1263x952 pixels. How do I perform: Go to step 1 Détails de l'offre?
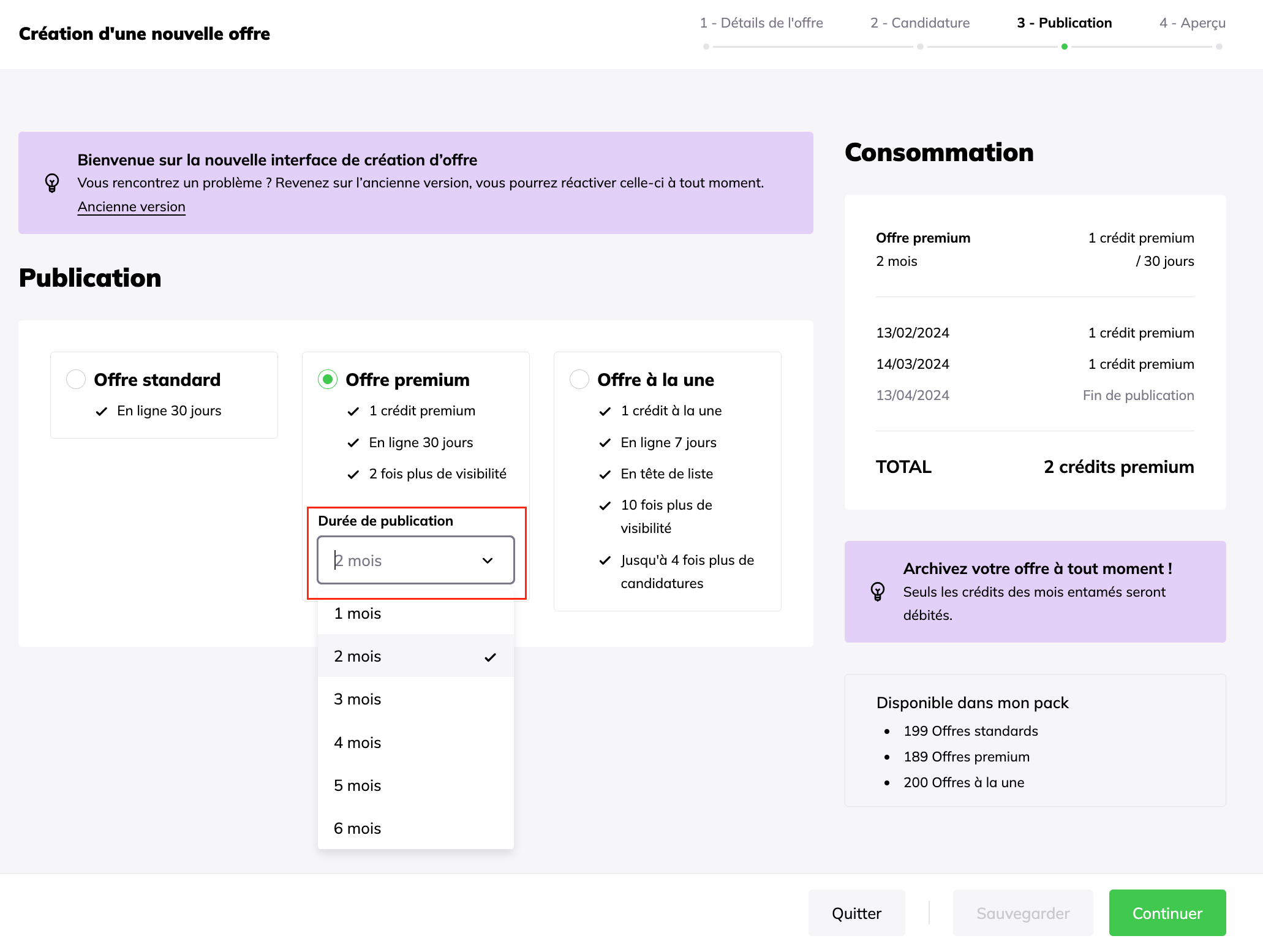[x=761, y=23]
